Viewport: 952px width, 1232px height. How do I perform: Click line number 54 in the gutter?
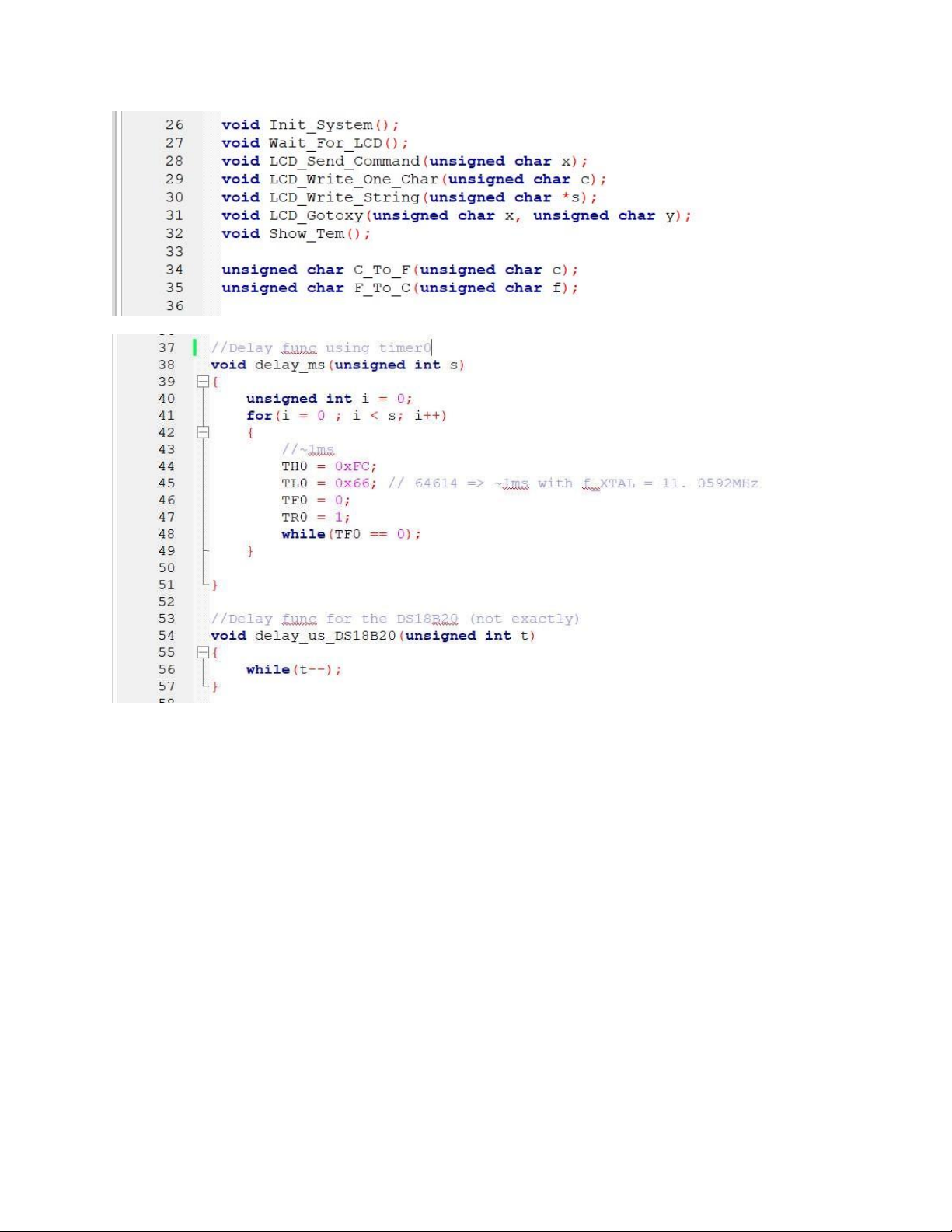[167, 636]
